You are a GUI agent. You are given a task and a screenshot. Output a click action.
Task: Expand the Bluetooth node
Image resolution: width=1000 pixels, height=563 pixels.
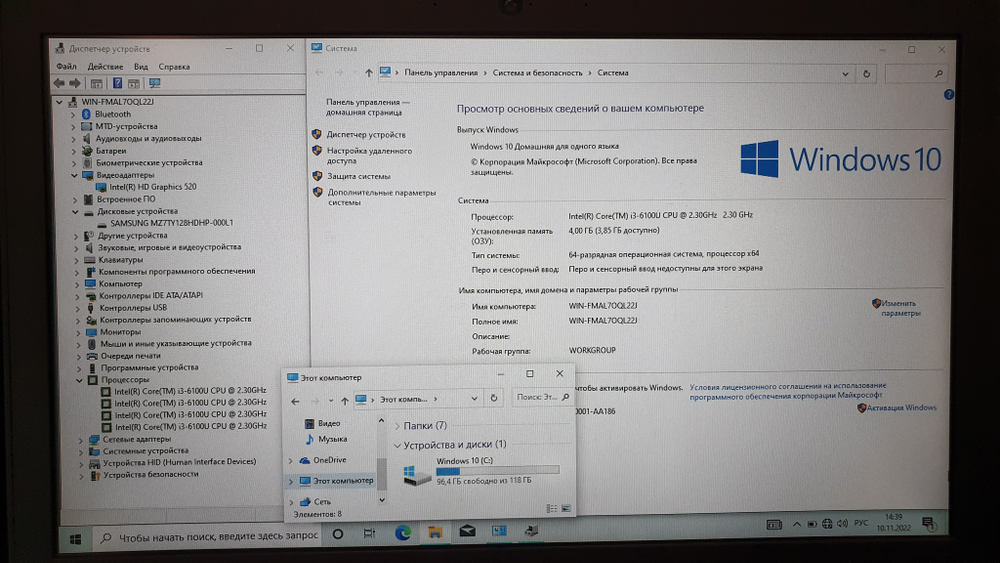pos(73,115)
